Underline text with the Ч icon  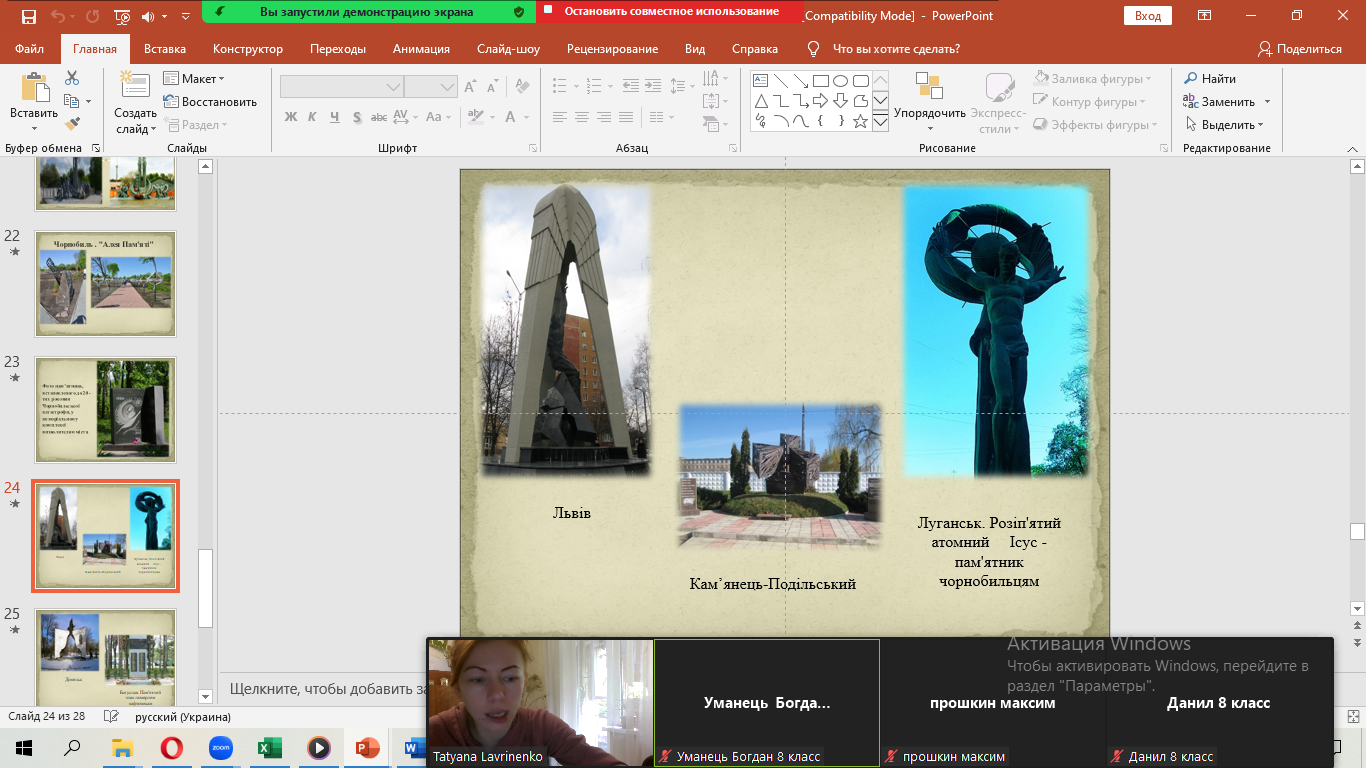[335, 117]
